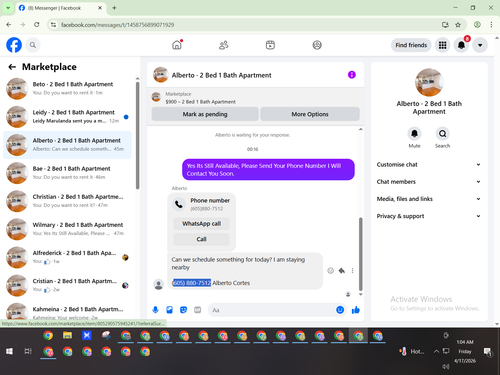Click the conversation list scrollbar

tap(137, 136)
